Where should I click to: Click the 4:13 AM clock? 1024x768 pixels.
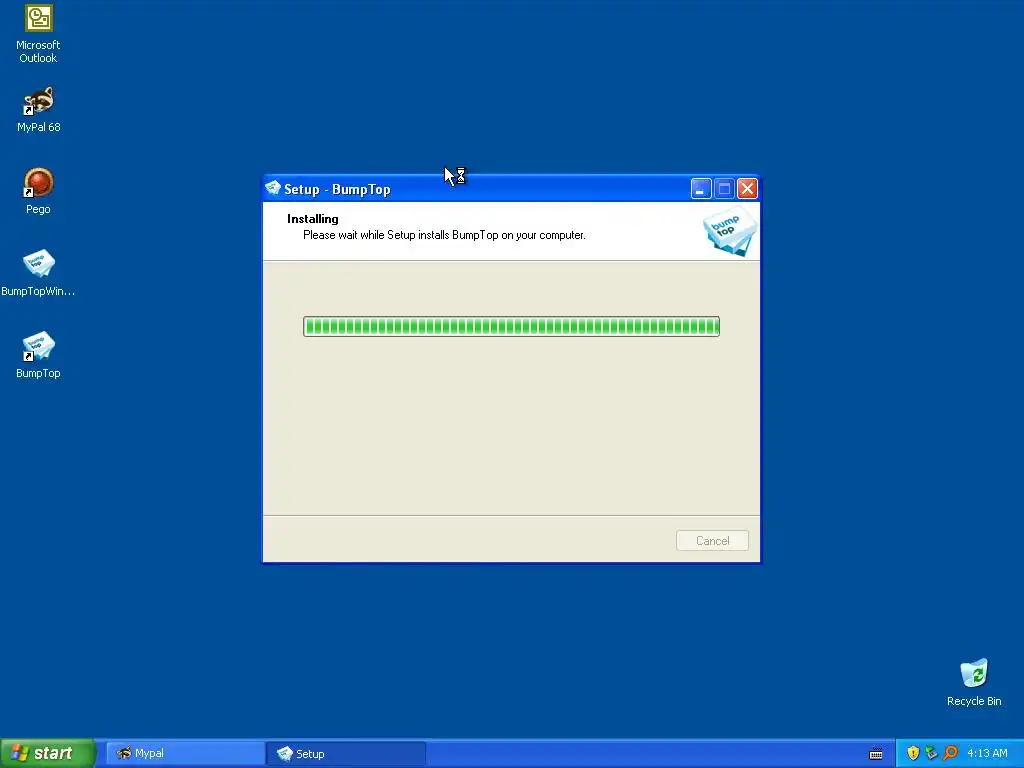[x=987, y=754]
